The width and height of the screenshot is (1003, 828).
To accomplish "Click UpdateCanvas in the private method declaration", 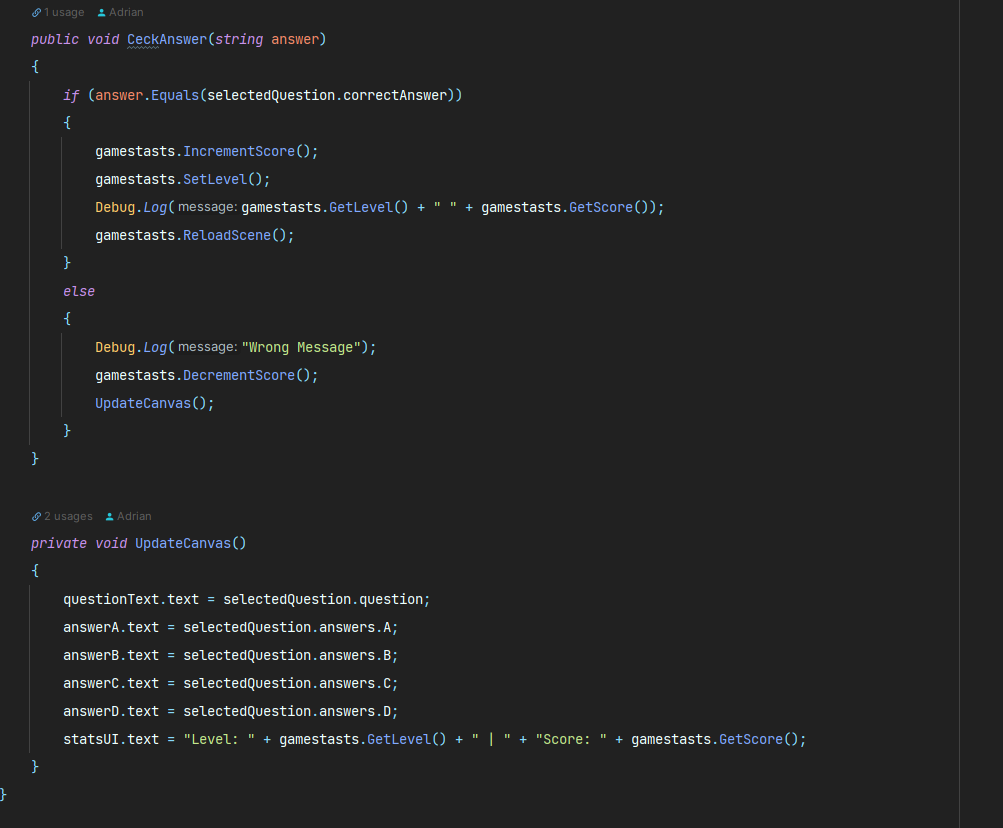I will [x=183, y=543].
